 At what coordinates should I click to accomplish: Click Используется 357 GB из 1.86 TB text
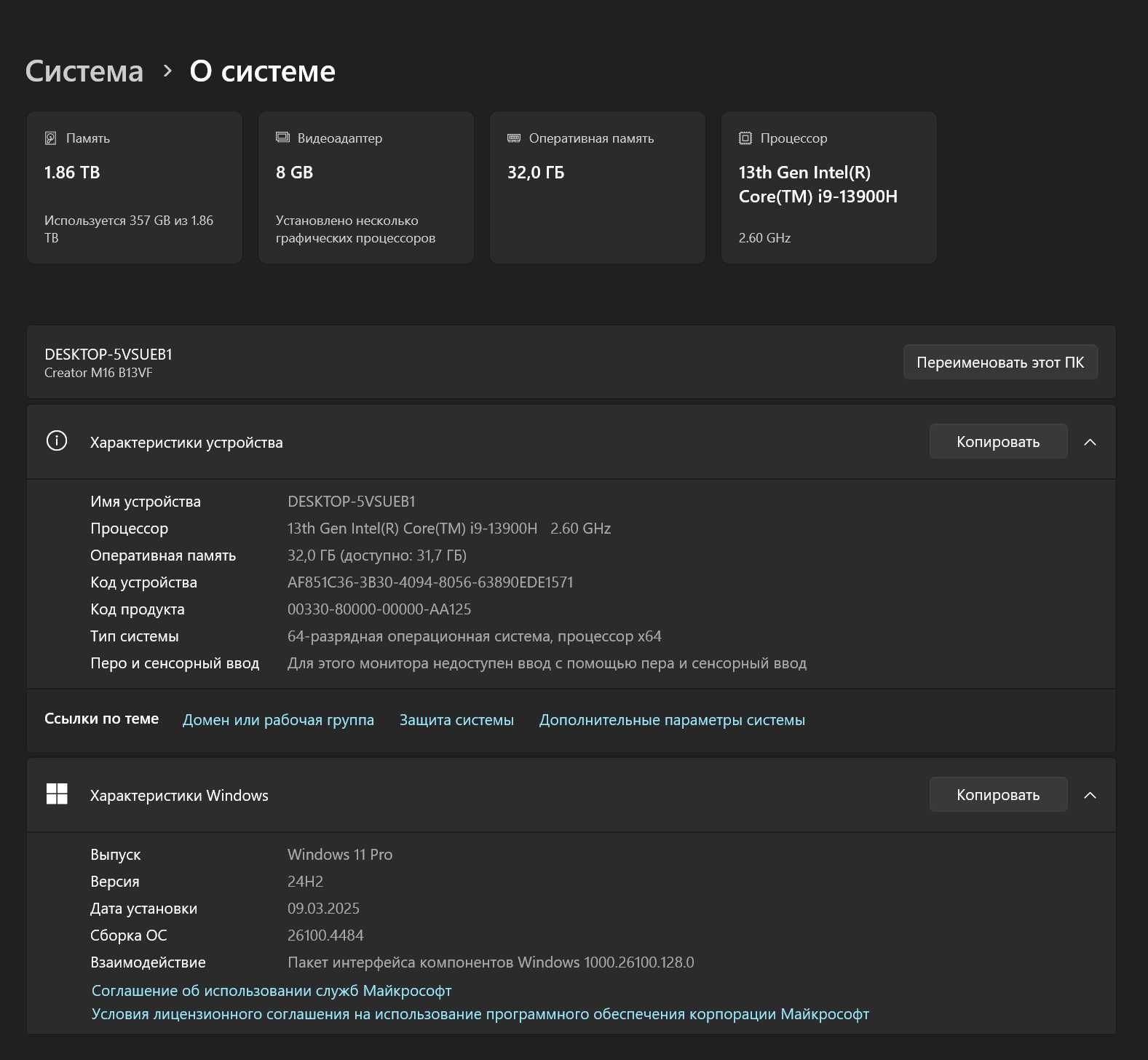pyautogui.click(x=129, y=229)
